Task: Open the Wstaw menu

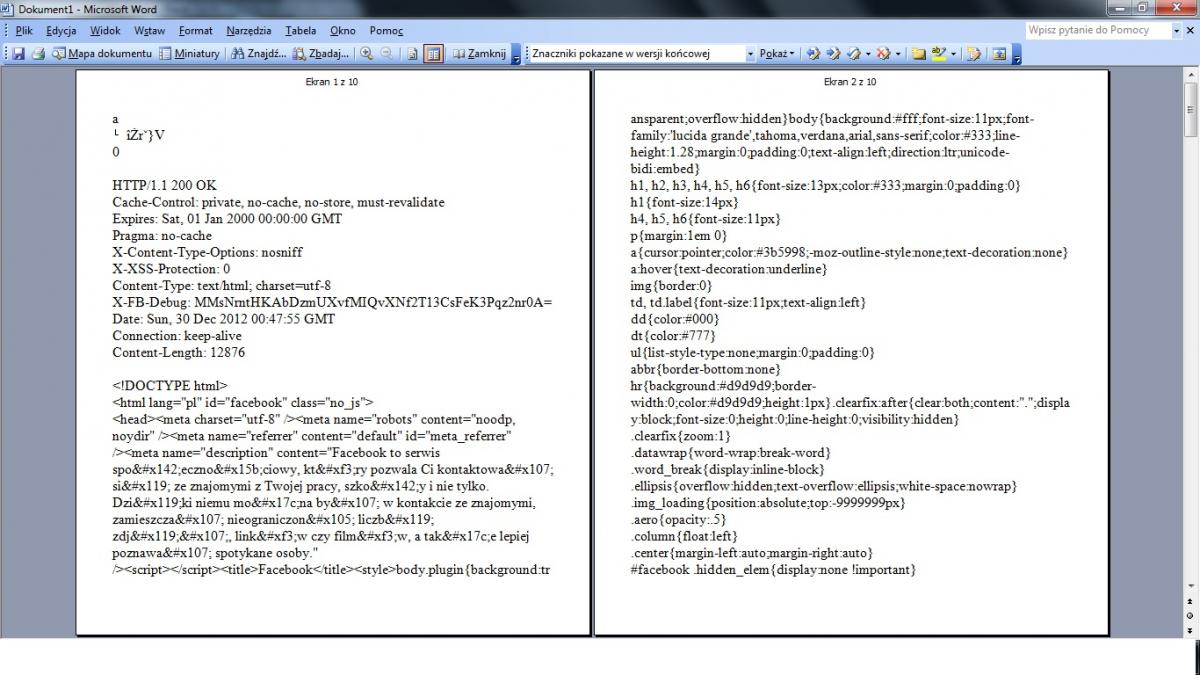Action: click(x=149, y=31)
